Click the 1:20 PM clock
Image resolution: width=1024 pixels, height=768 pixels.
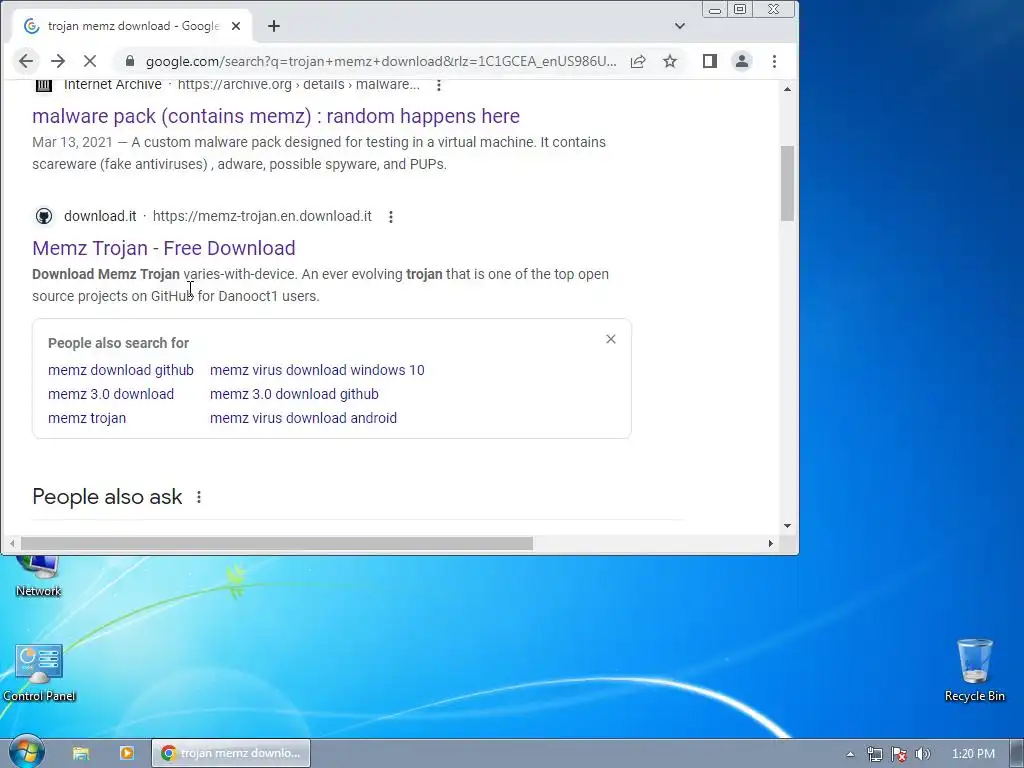click(973, 754)
